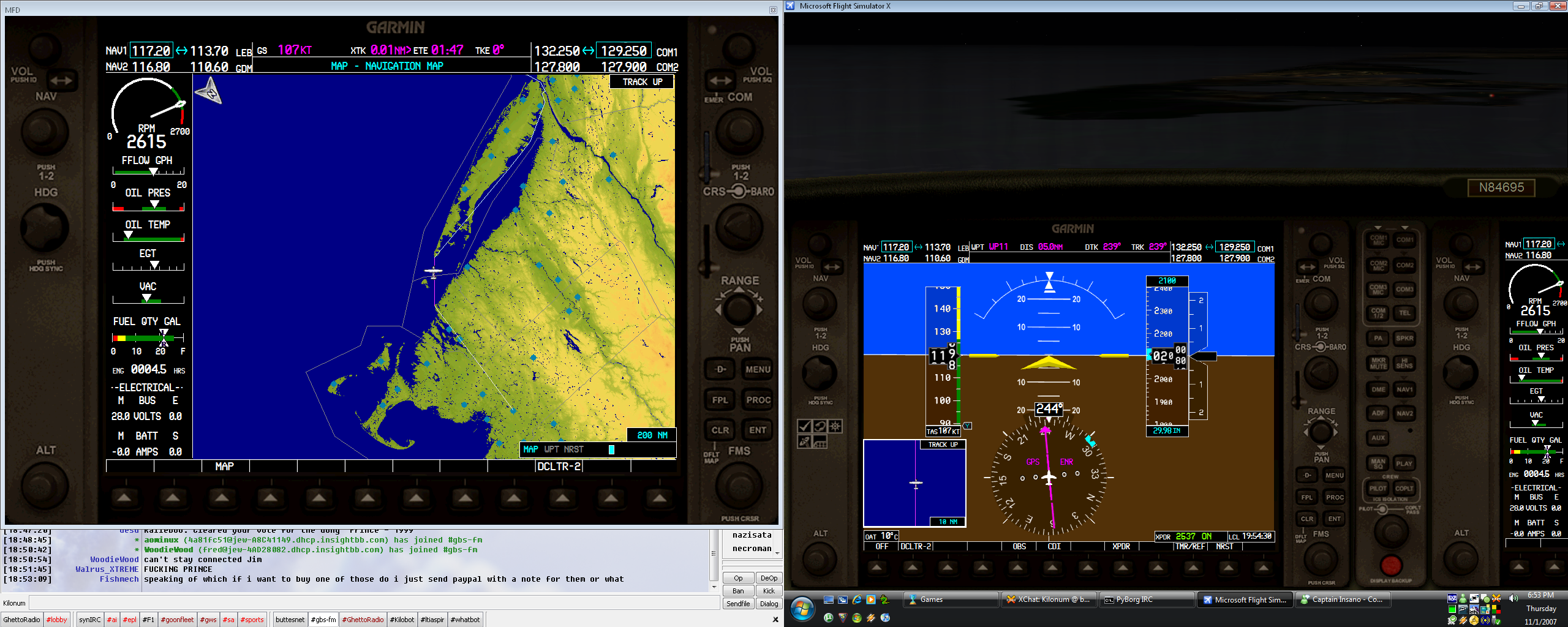Viewport: 1568px width, 627px height.
Task: Turn the MFD HDG knob
Action: (44, 227)
